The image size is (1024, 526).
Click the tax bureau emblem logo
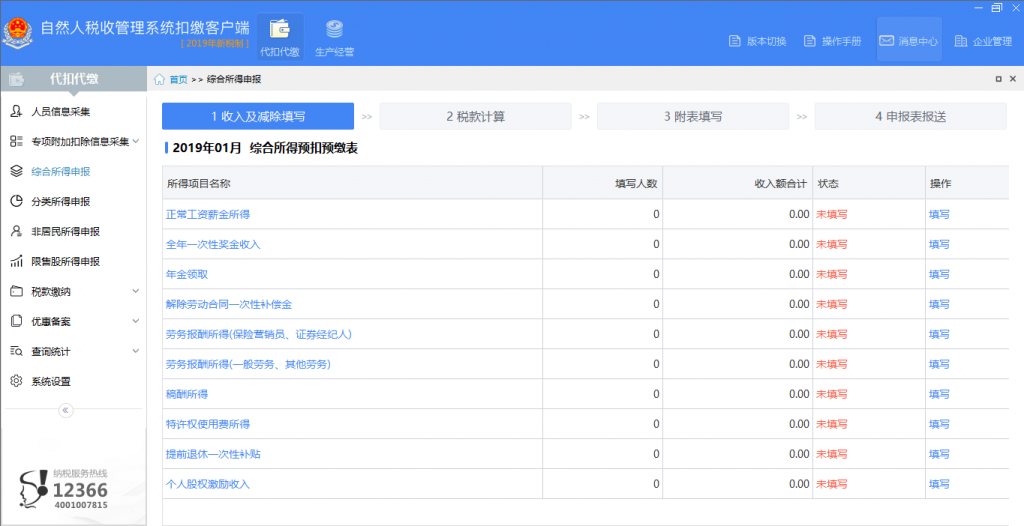18,33
